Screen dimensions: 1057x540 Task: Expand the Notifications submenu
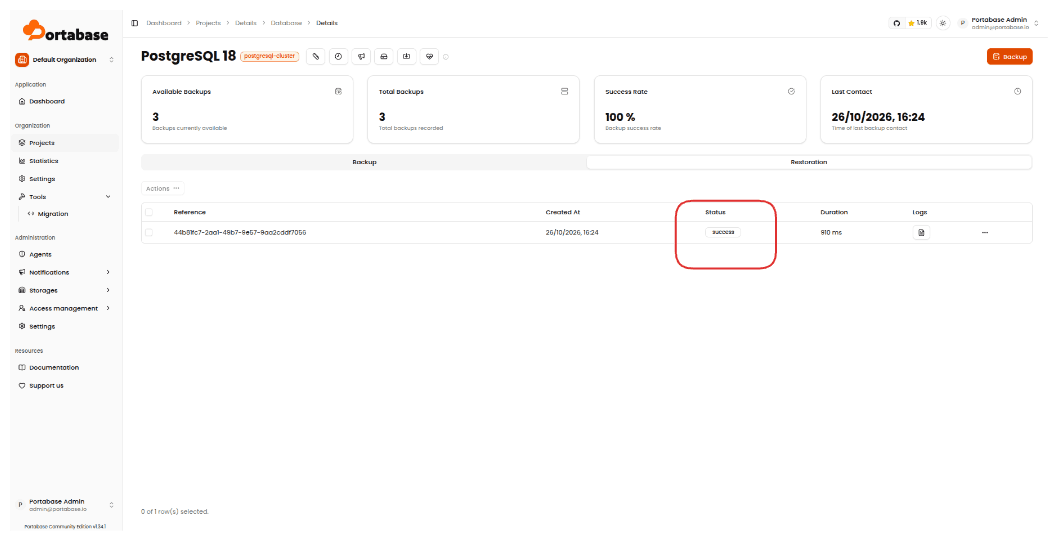click(x=65, y=272)
